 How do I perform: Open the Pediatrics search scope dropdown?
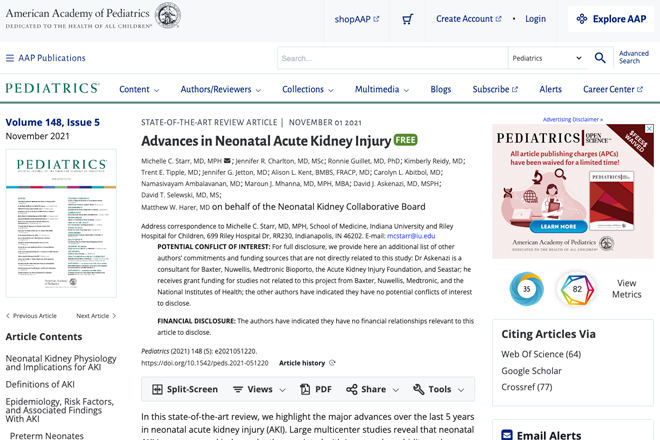point(546,58)
